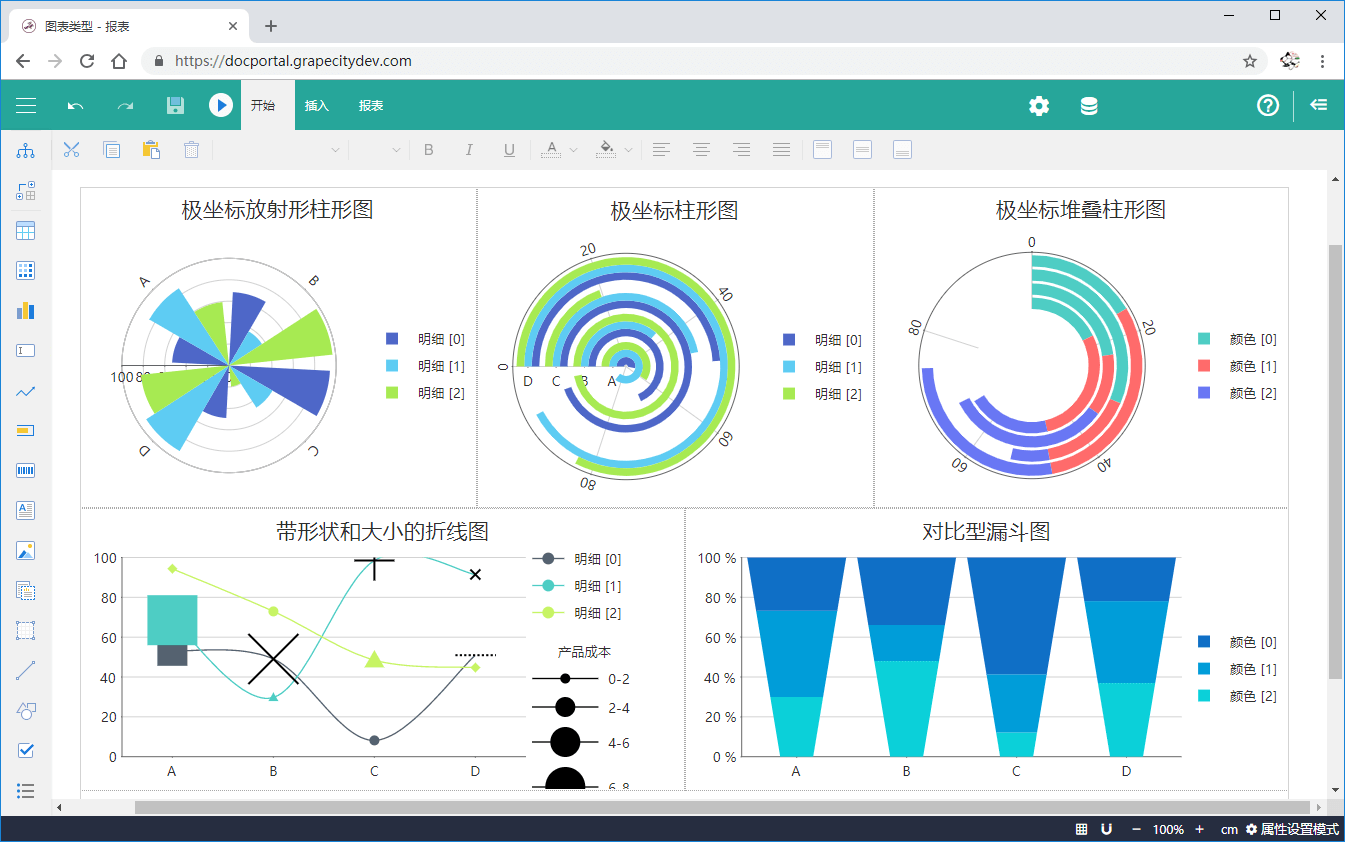Select the checkbox control tool
Screen dimensions: 1345x842
tap(26, 751)
